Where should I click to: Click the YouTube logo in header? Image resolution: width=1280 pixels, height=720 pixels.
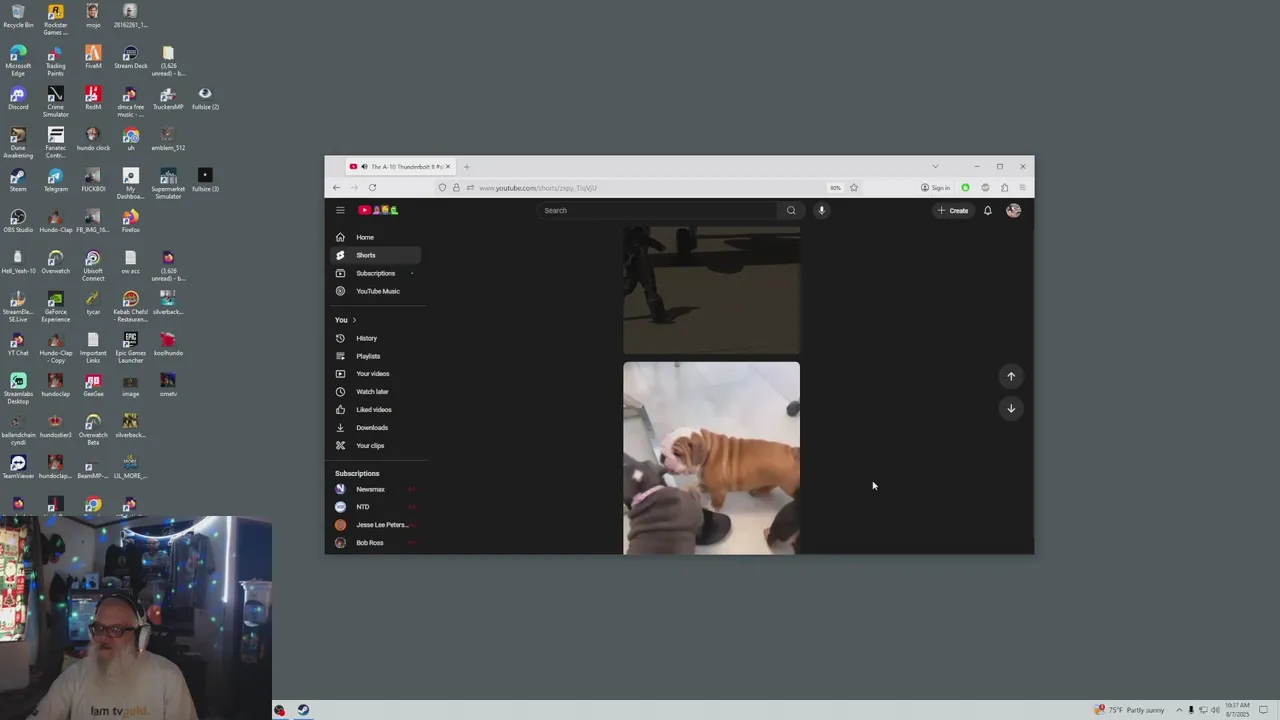pyautogui.click(x=378, y=210)
